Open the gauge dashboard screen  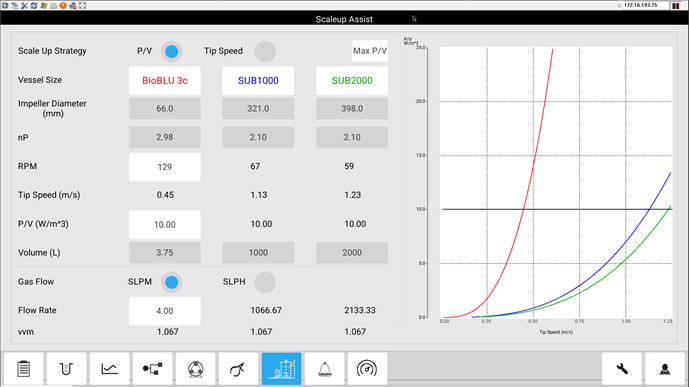tap(367, 369)
